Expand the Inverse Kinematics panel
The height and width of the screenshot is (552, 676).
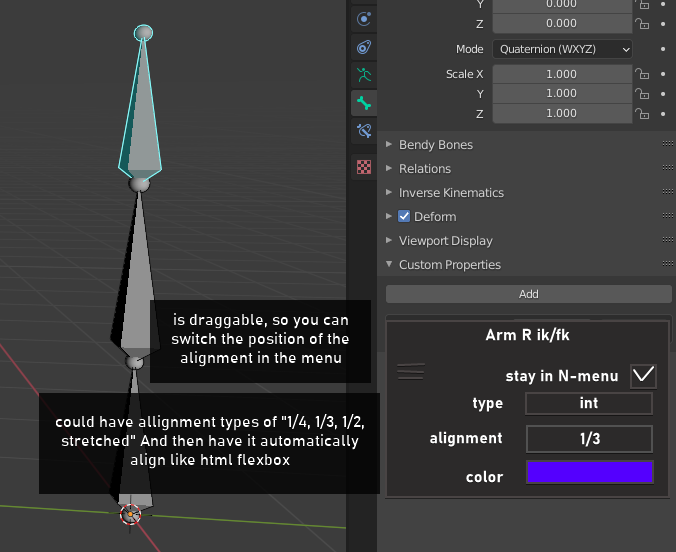click(x=389, y=192)
